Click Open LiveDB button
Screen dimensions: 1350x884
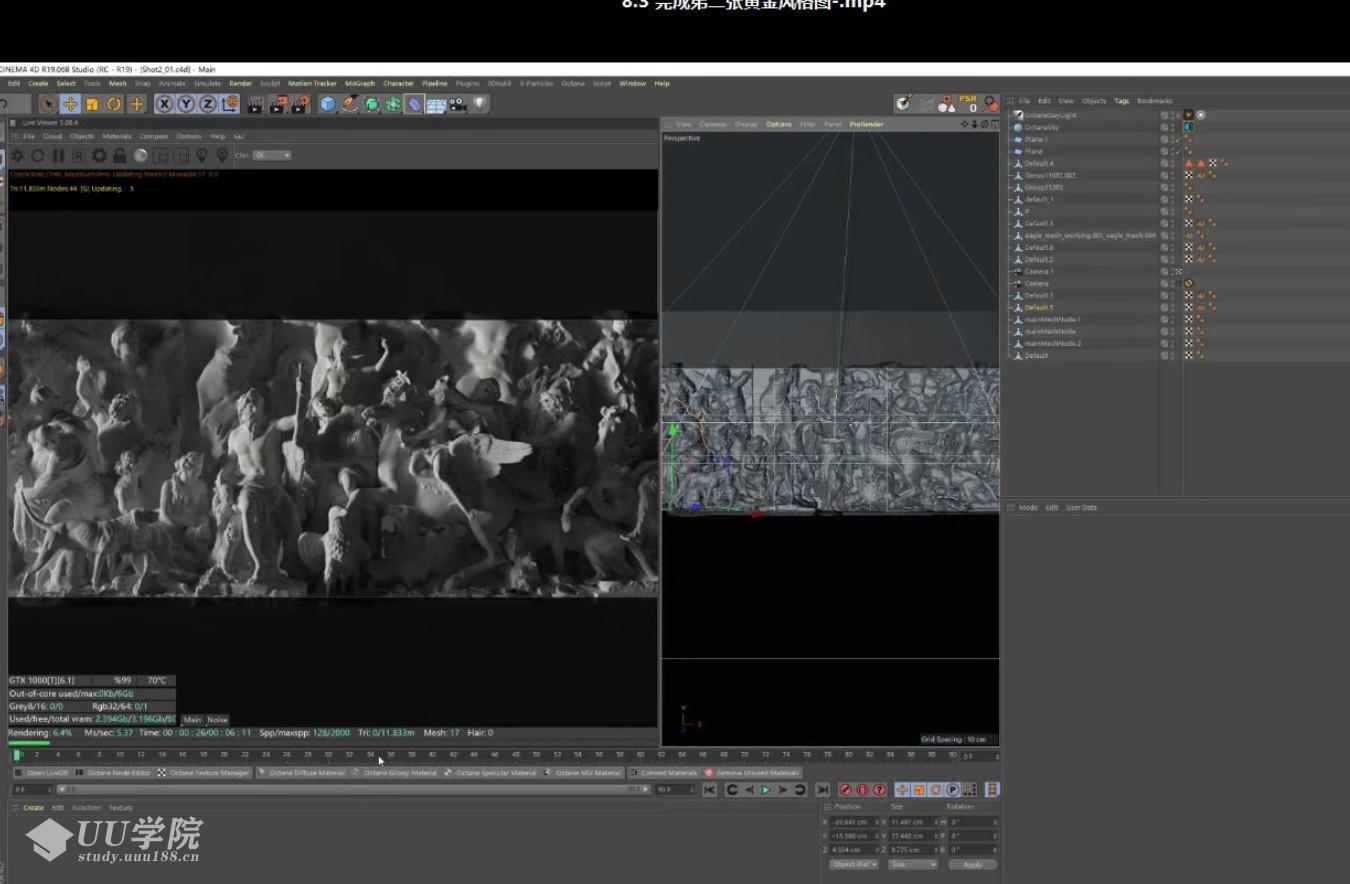tap(42, 773)
